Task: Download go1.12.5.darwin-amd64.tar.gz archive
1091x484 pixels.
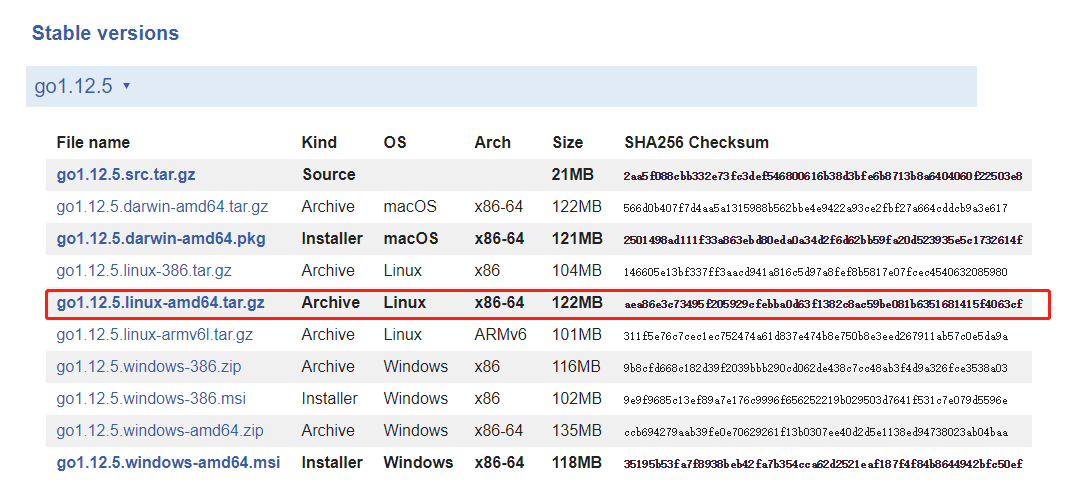Action: click(162, 206)
